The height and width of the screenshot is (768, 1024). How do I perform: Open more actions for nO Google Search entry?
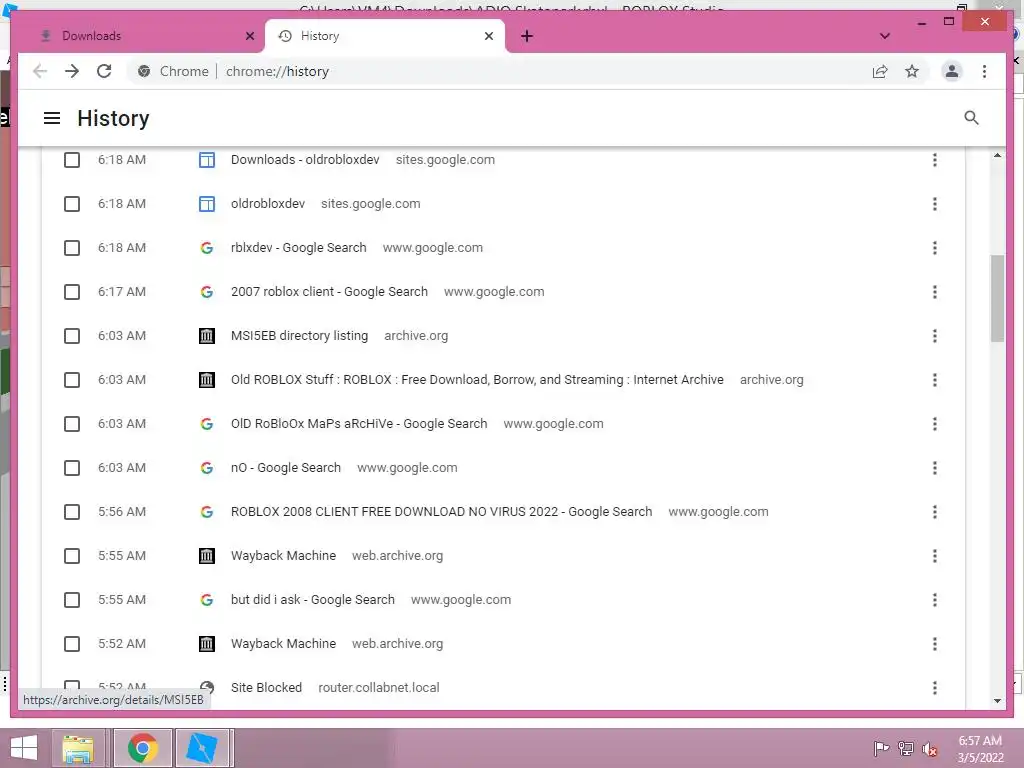(x=935, y=468)
